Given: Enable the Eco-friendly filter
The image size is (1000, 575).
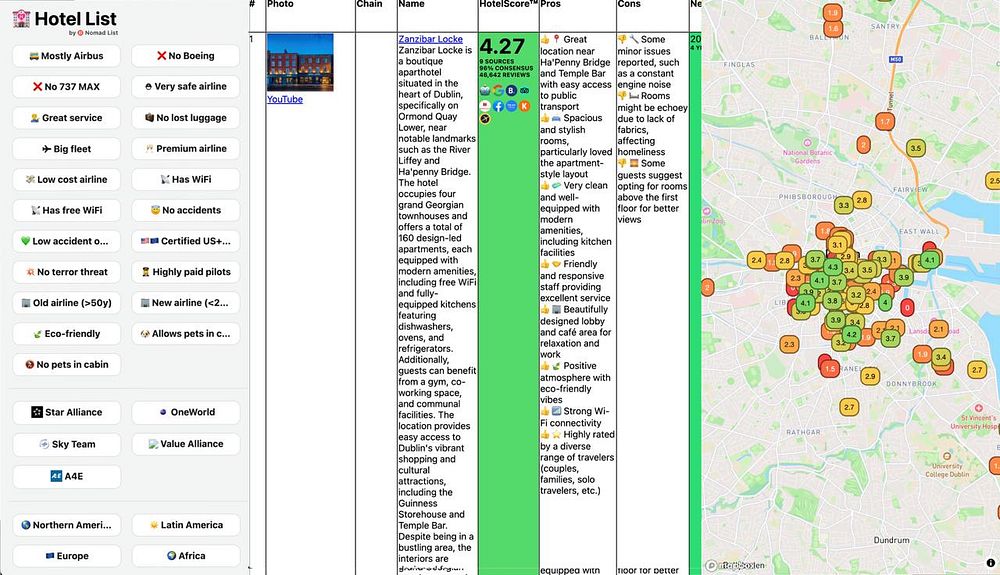Looking at the screenshot, I should coord(66,333).
